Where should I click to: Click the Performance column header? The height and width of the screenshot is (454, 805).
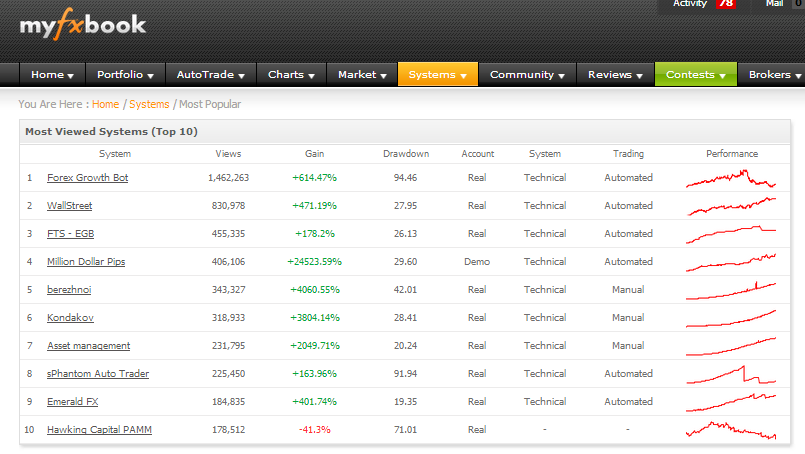732,154
